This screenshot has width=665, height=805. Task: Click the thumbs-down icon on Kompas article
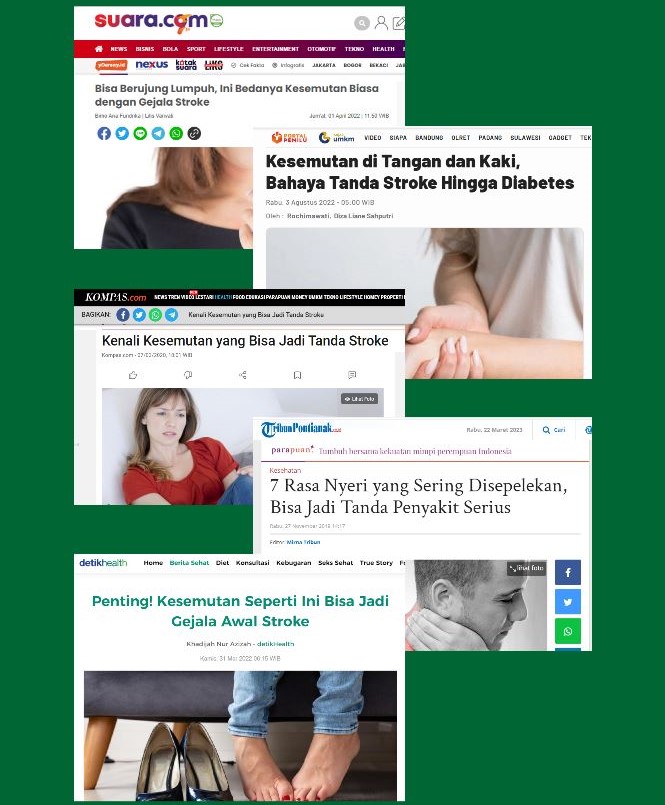(188, 375)
